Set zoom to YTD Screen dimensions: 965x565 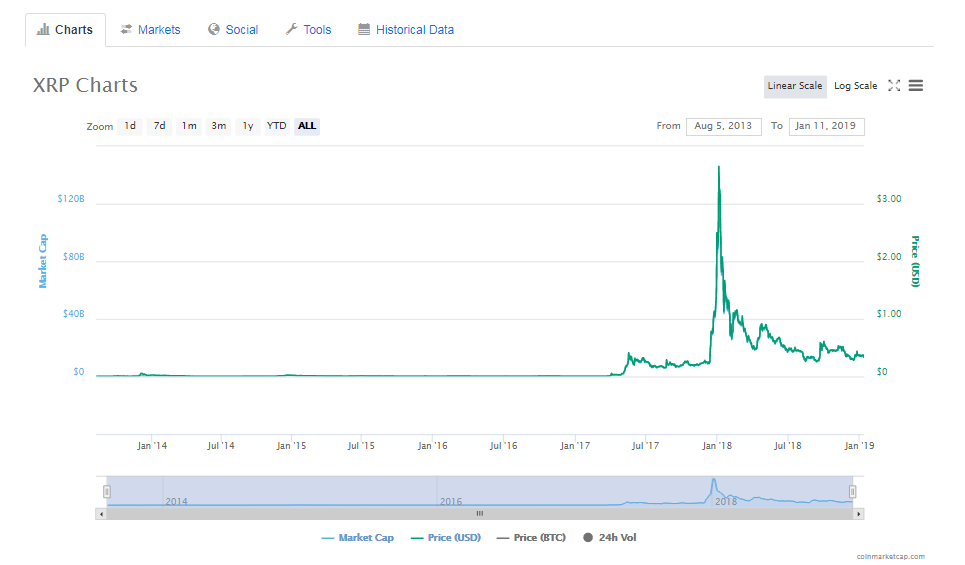coord(276,126)
